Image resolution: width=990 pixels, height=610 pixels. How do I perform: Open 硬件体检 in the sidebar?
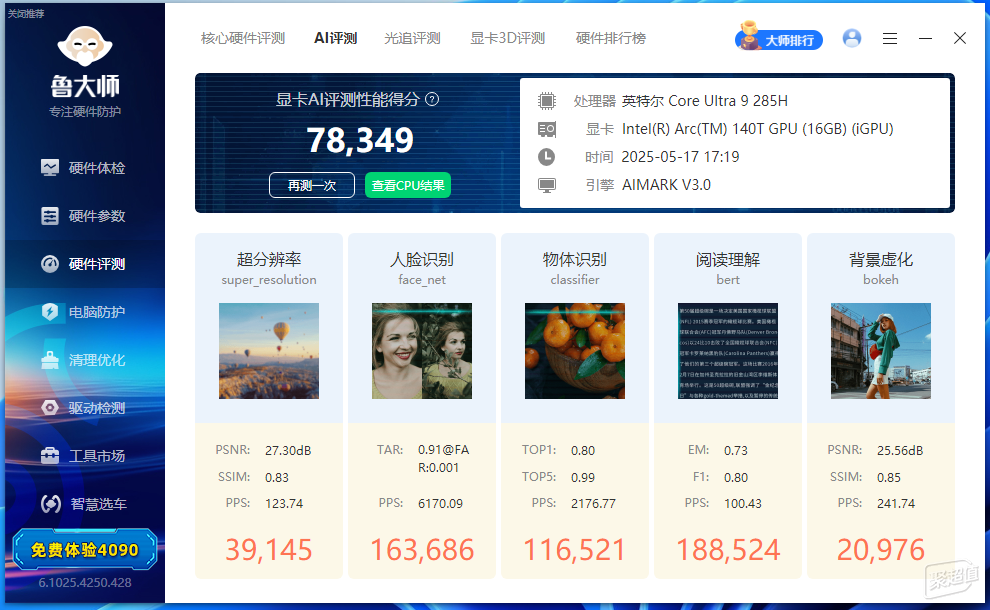pos(83,168)
